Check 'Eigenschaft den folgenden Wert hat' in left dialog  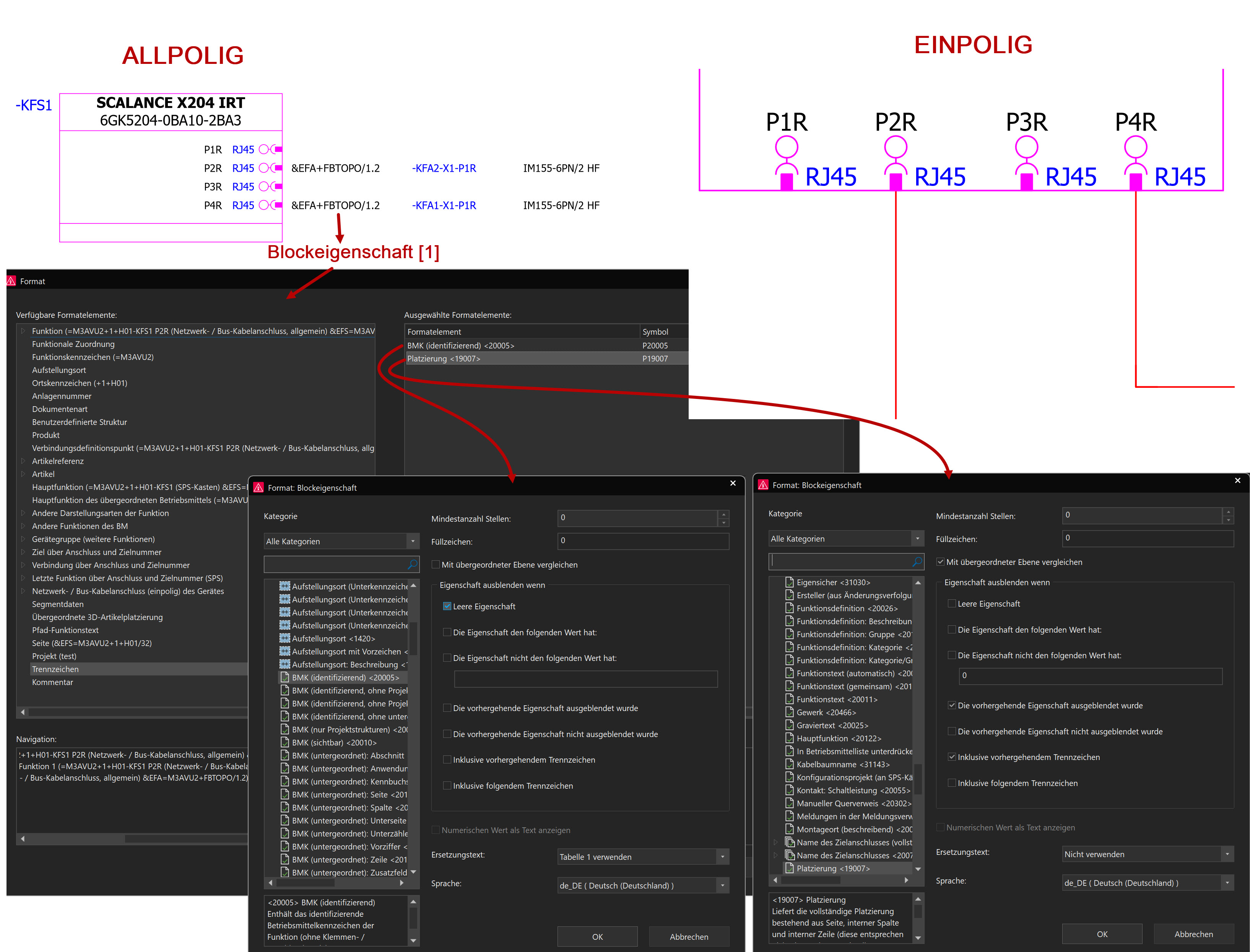click(x=447, y=632)
